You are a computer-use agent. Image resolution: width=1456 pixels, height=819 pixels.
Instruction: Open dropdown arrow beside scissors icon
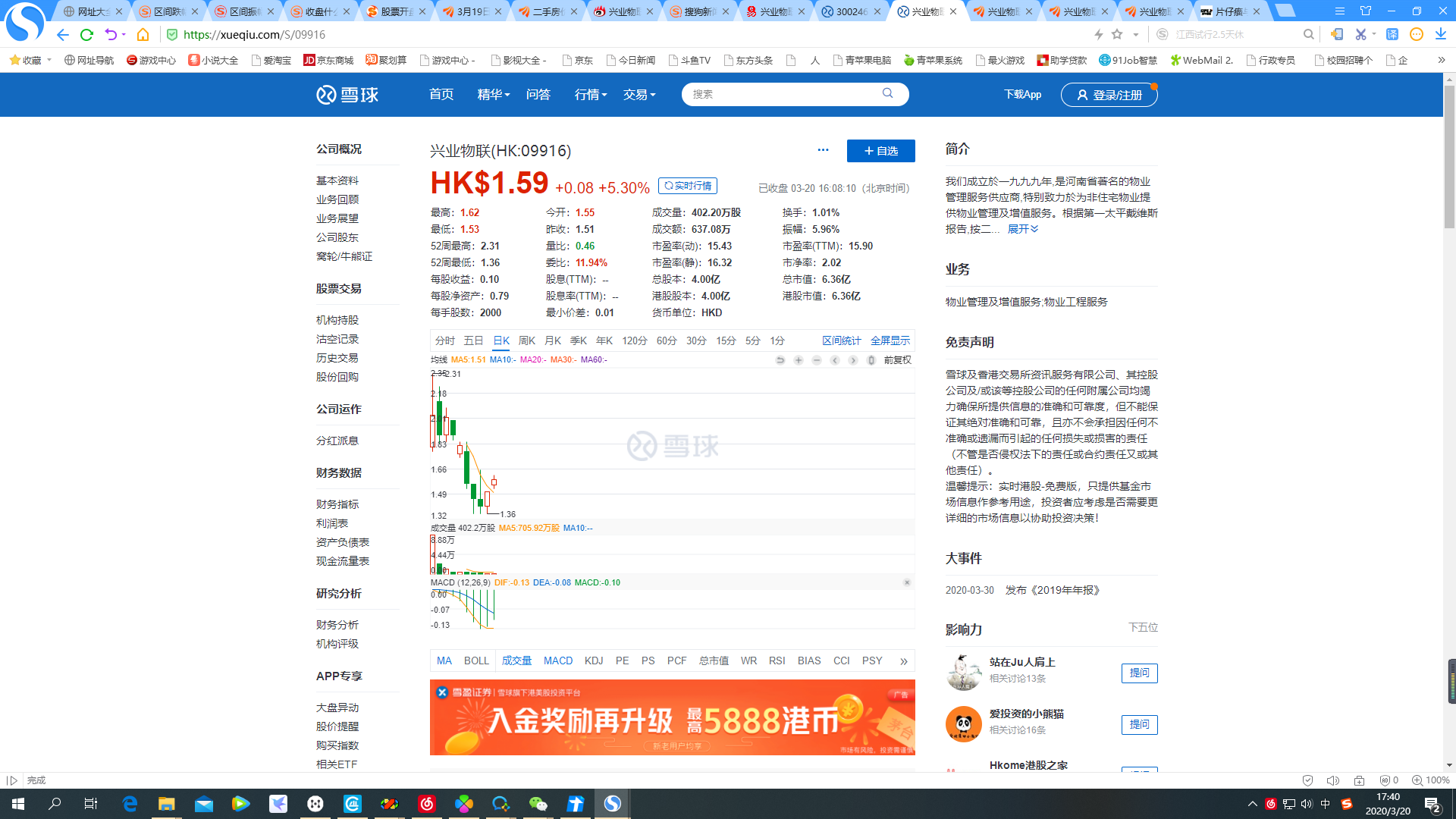coord(1373,34)
